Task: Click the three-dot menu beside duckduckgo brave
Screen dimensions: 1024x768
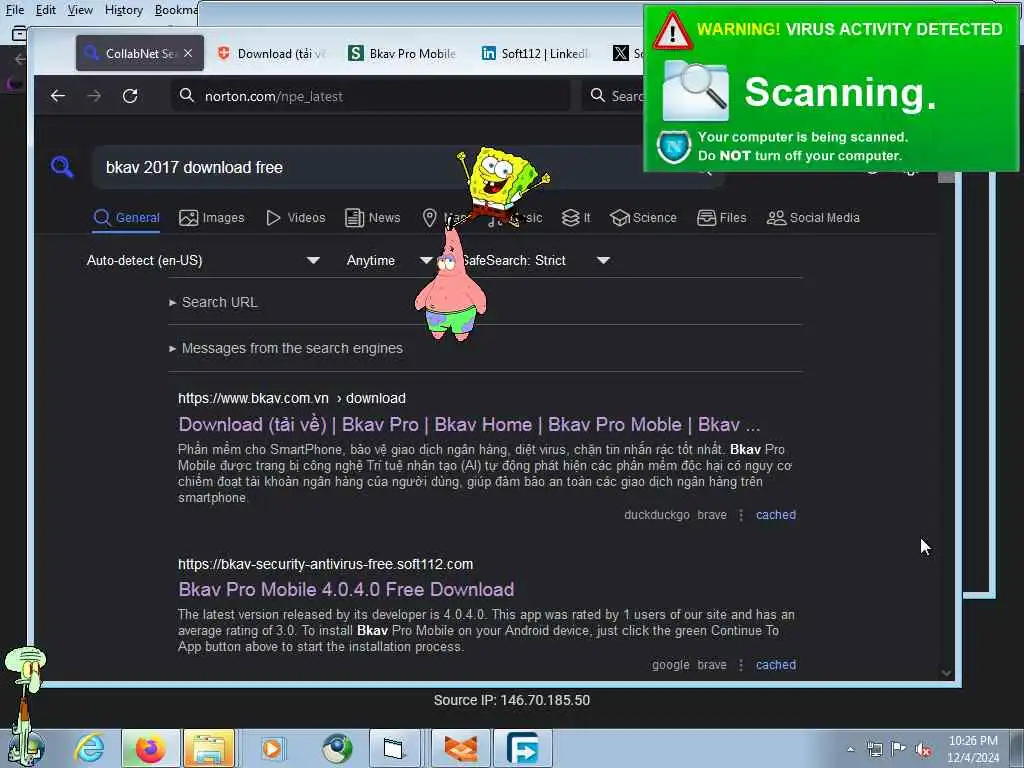Action: point(741,515)
